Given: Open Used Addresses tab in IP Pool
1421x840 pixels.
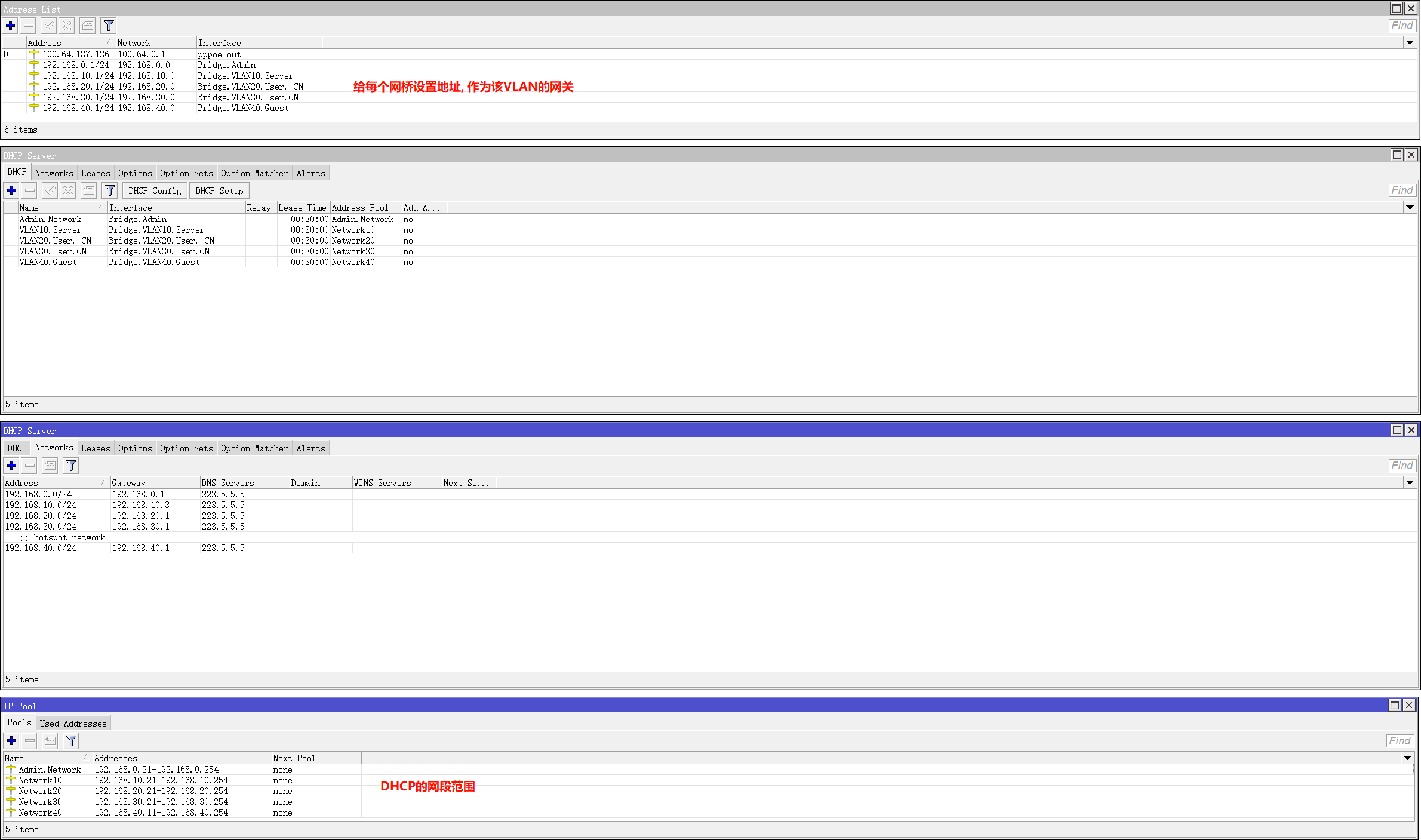Looking at the screenshot, I should tap(73, 724).
